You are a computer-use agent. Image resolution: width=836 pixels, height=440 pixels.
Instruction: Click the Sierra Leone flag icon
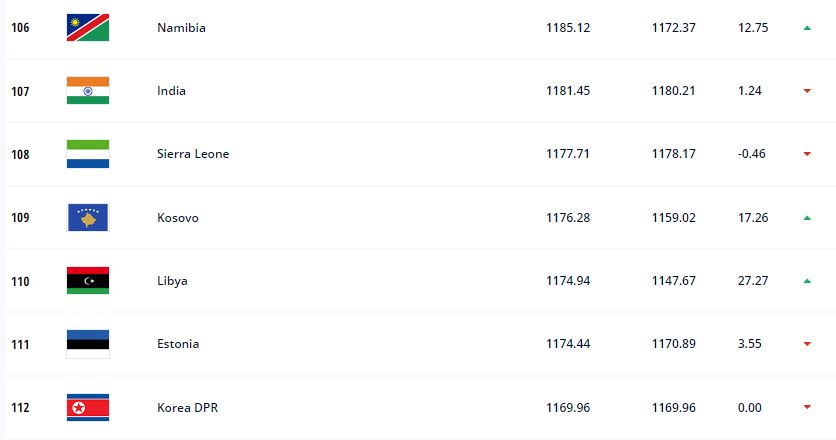point(88,154)
